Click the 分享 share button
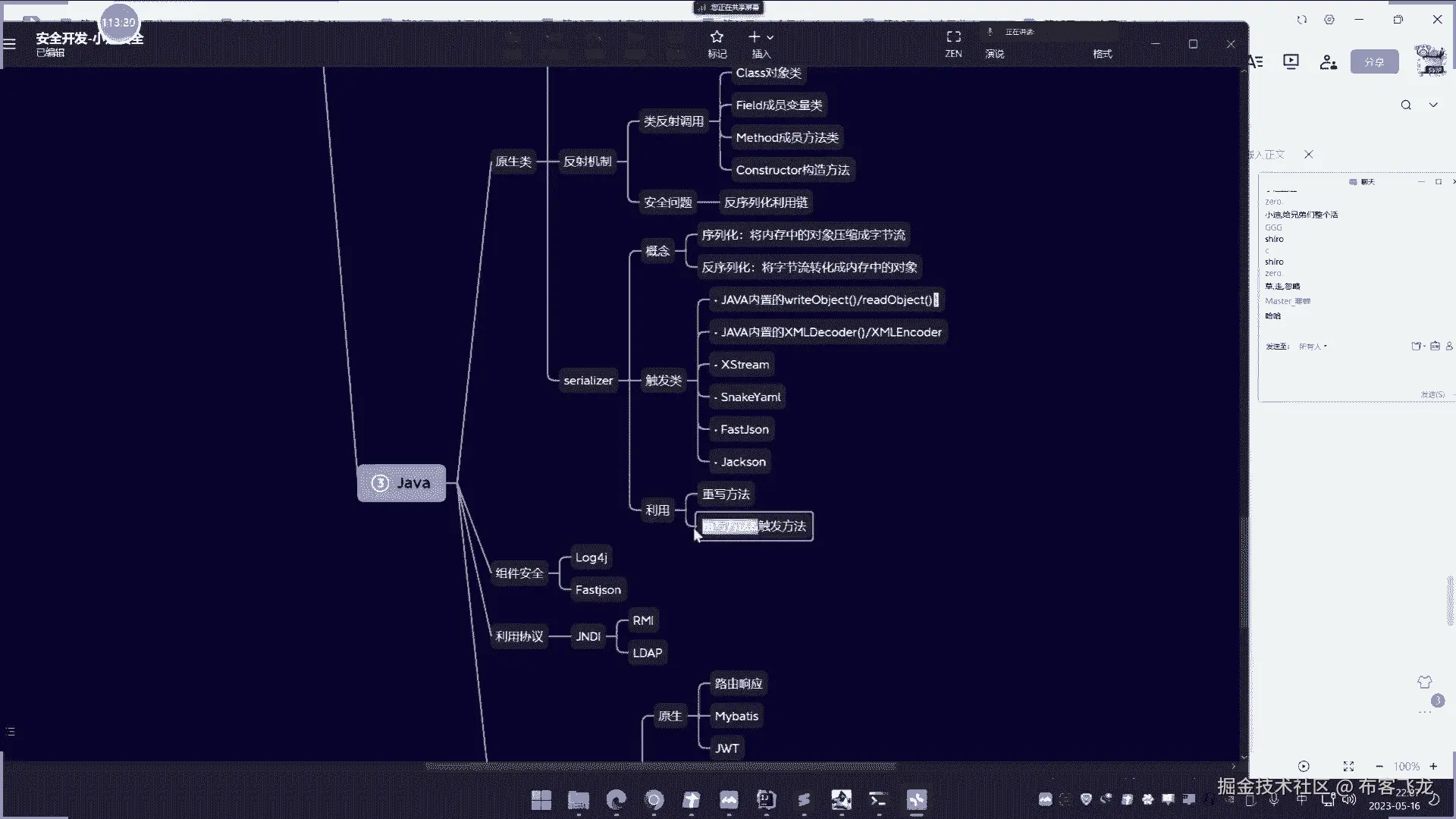This screenshot has width=1456, height=819. (x=1374, y=62)
